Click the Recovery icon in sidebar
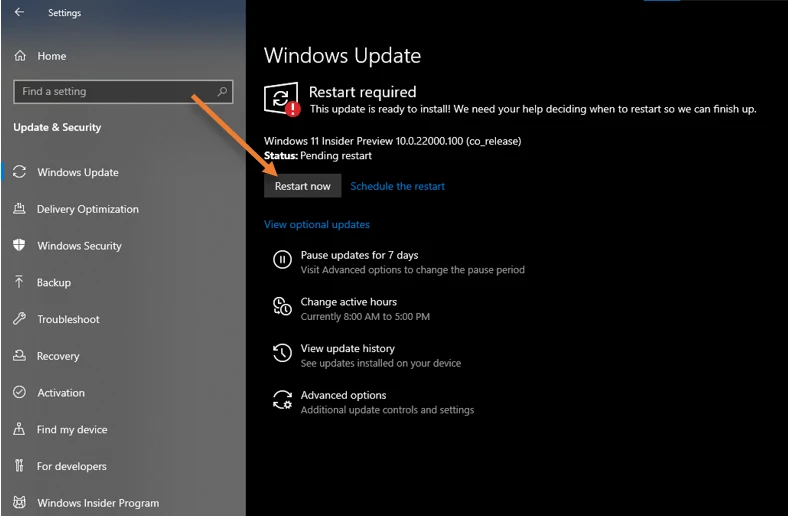The height and width of the screenshot is (516, 788). click(x=19, y=355)
